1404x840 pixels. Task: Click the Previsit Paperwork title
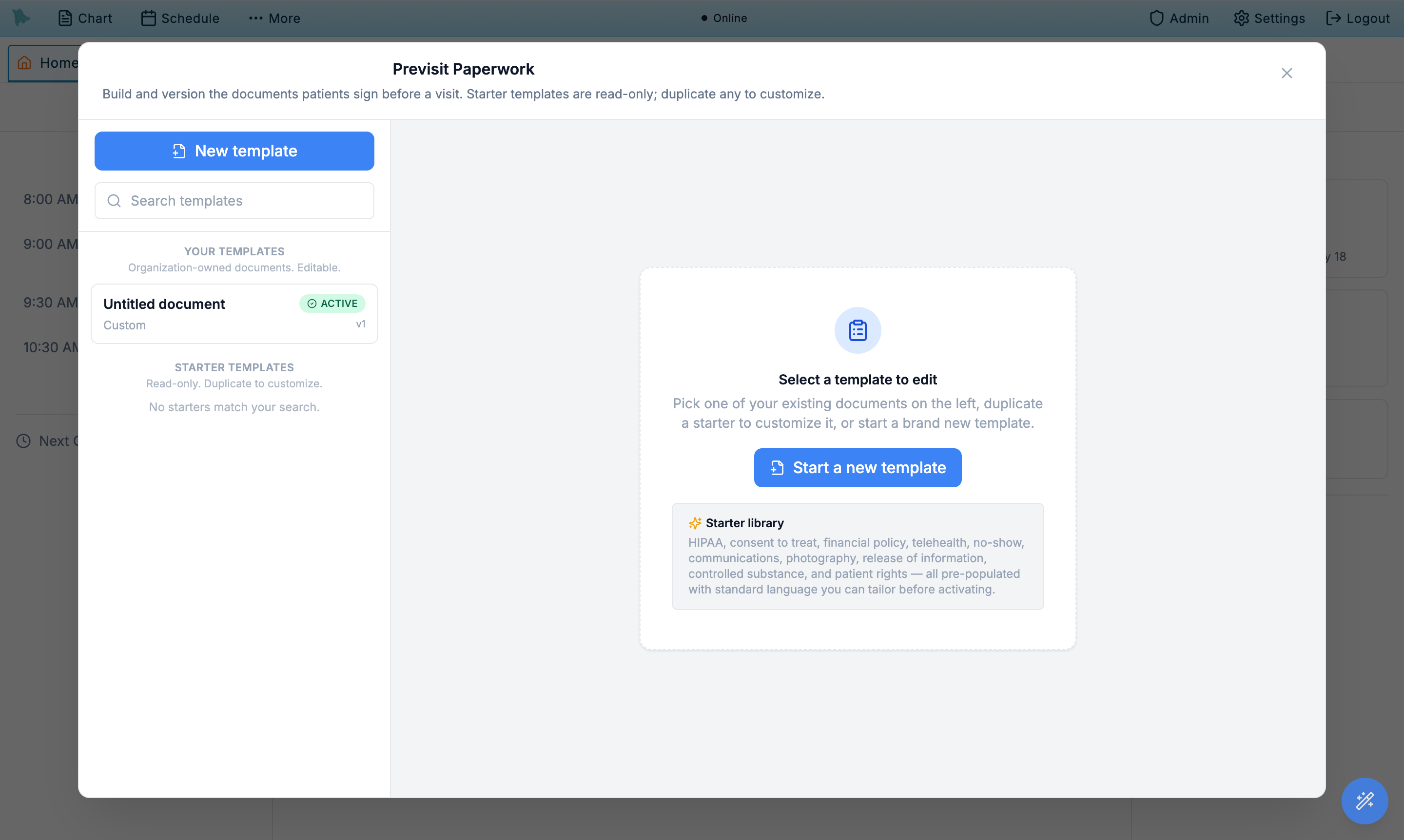pos(463,69)
